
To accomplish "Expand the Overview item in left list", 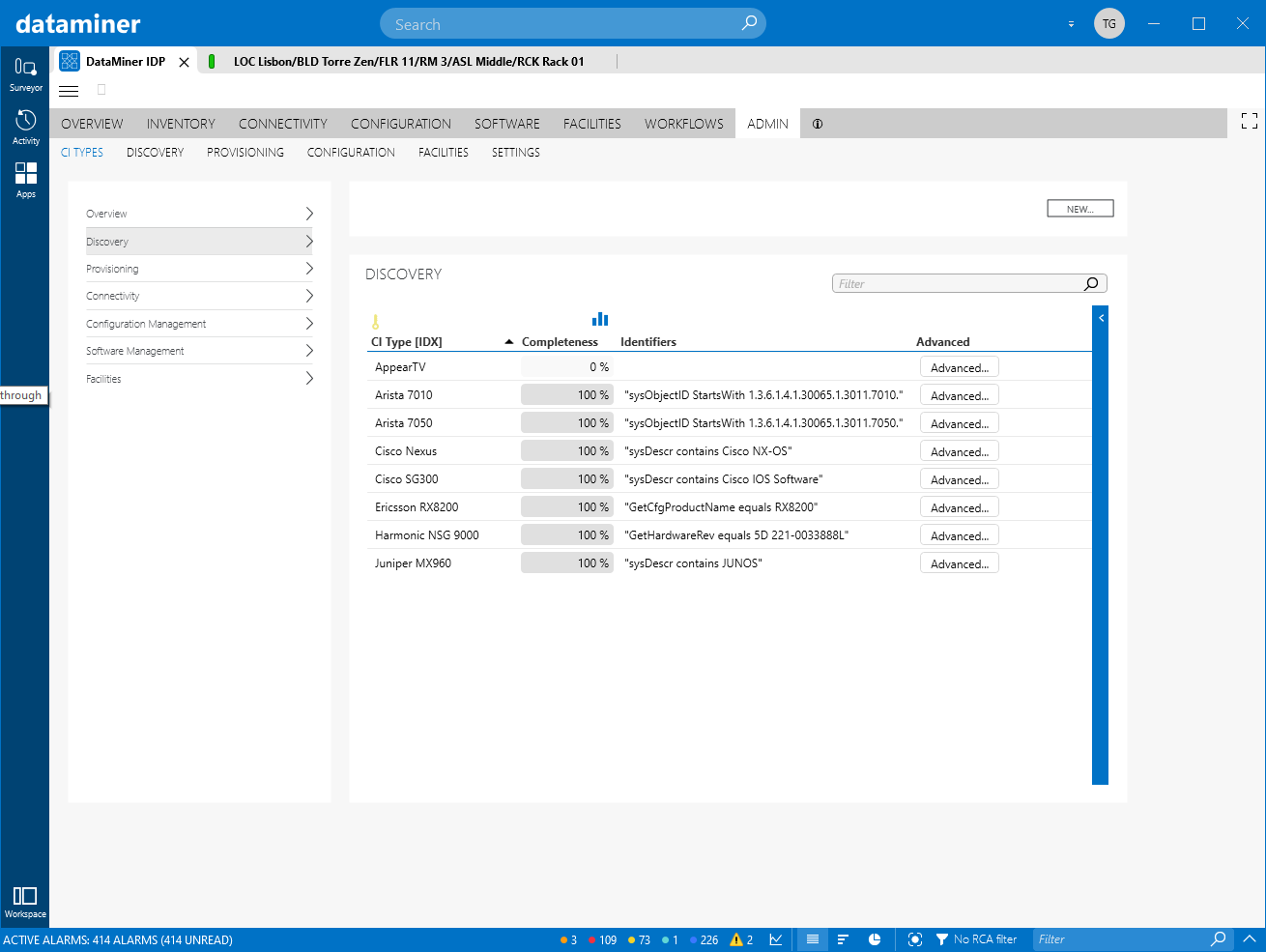I will (199, 214).
